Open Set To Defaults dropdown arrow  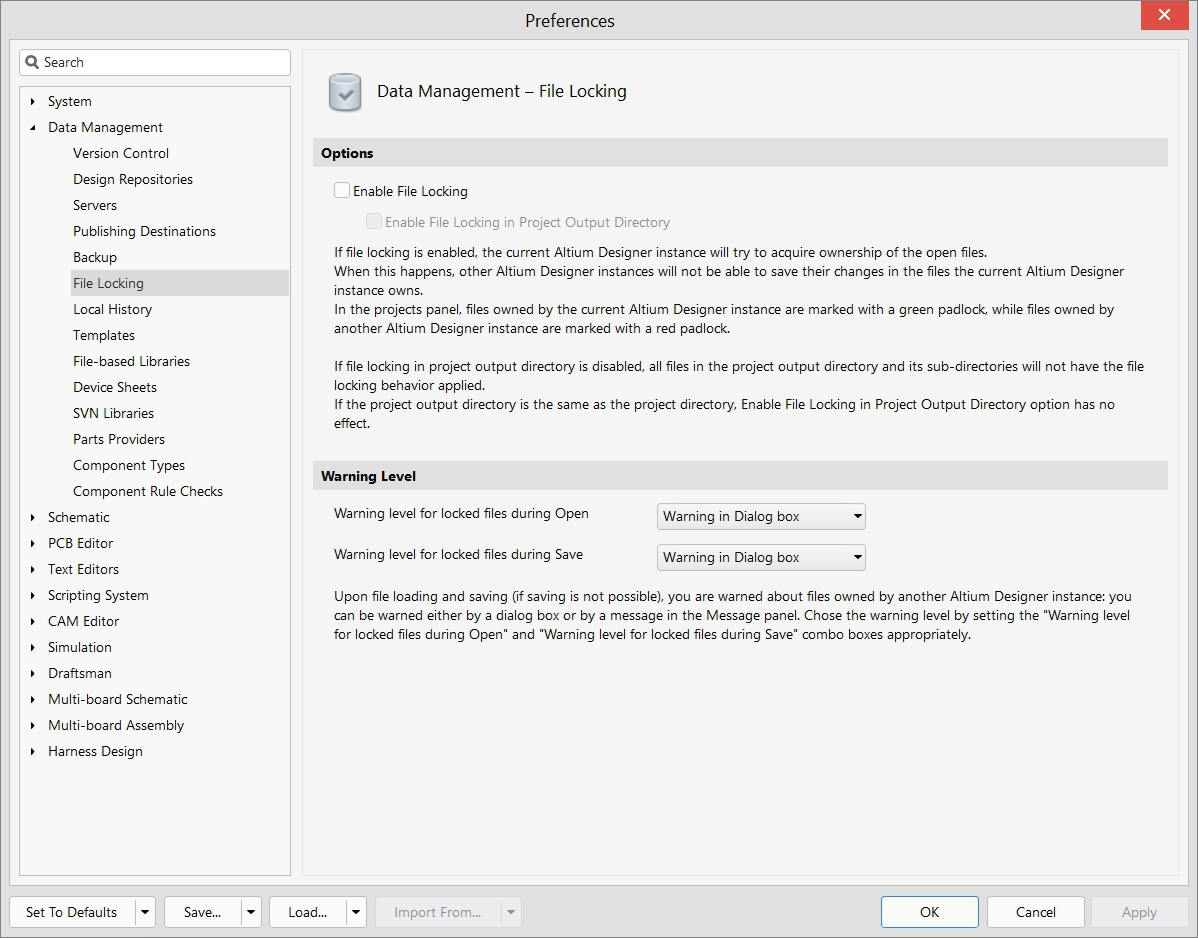[145, 912]
